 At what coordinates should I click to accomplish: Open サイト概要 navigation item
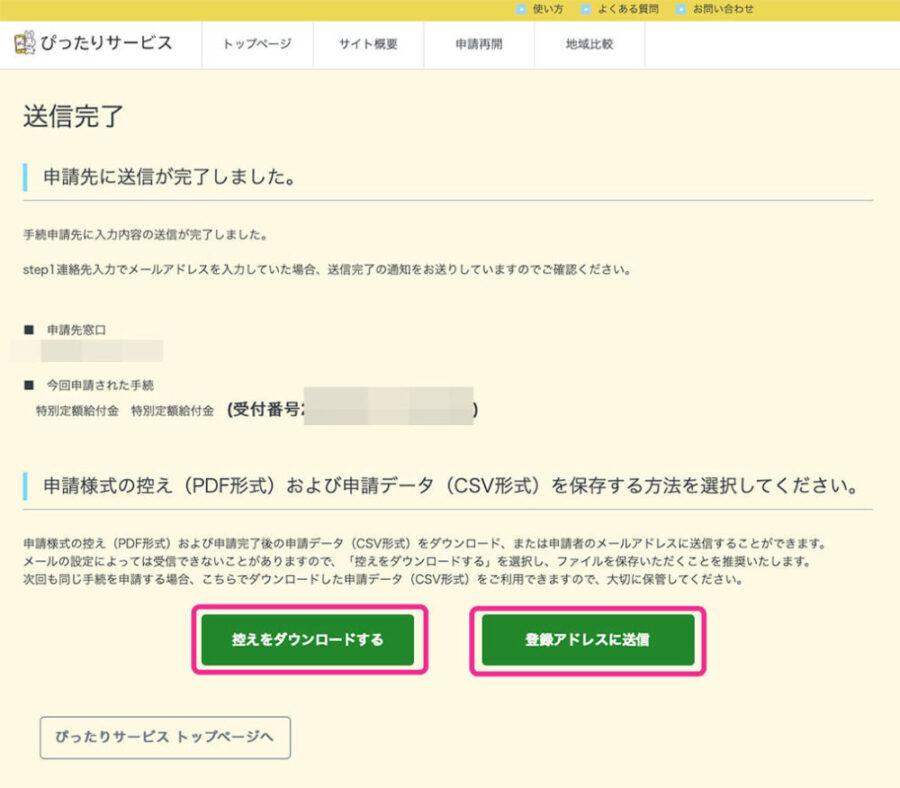[x=368, y=44]
